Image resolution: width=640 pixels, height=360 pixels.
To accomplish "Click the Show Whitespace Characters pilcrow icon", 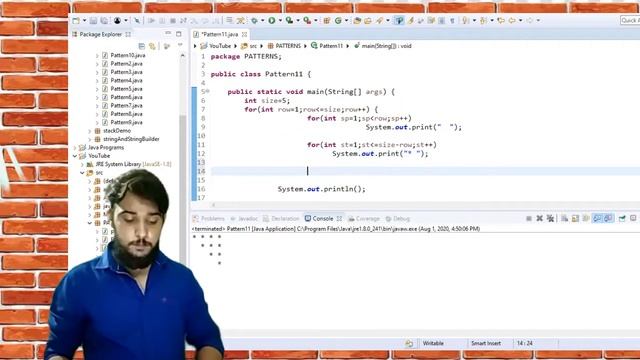I will 452,20.
